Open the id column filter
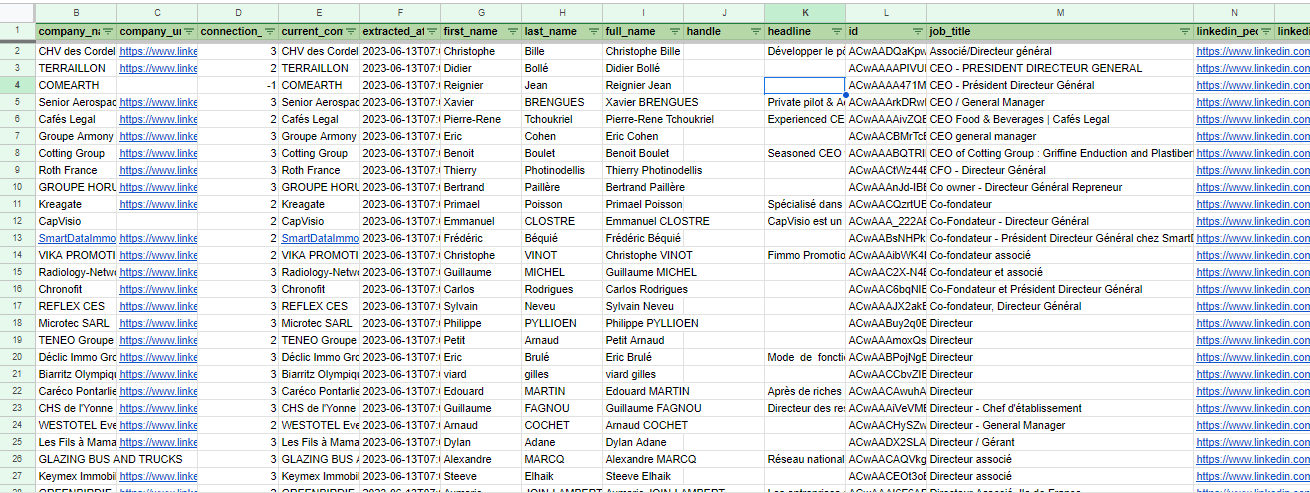Screen dimensions: 1310x493 (x=918, y=31)
